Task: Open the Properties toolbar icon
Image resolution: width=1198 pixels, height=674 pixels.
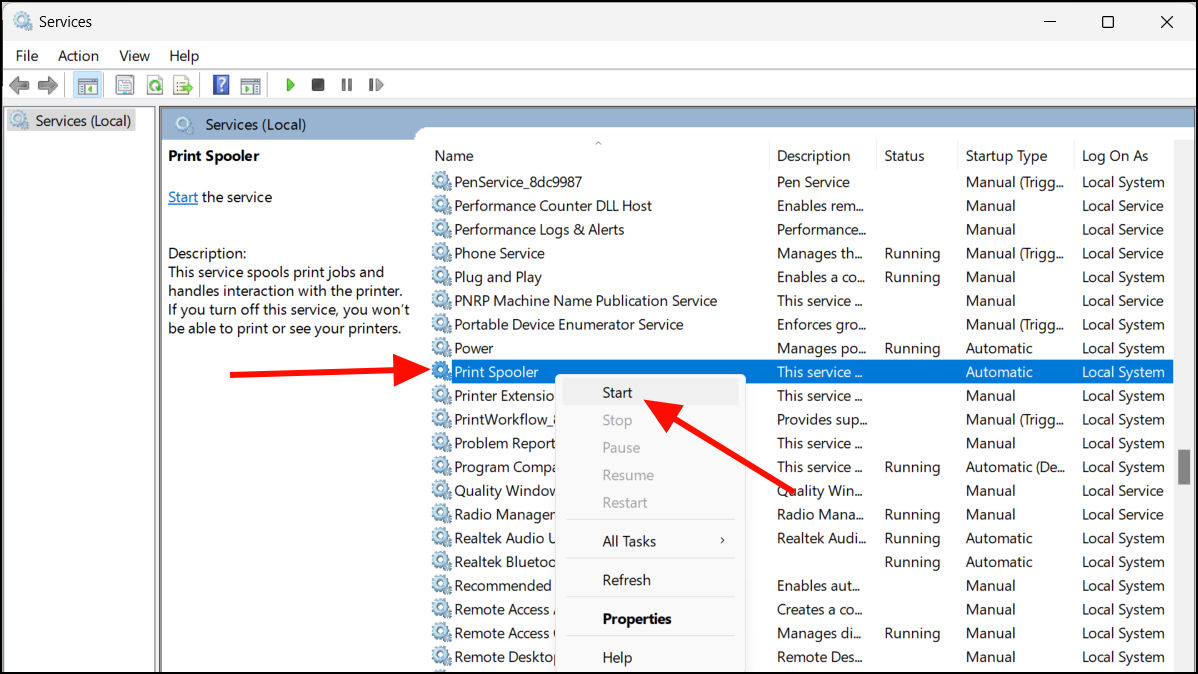Action: (124, 84)
